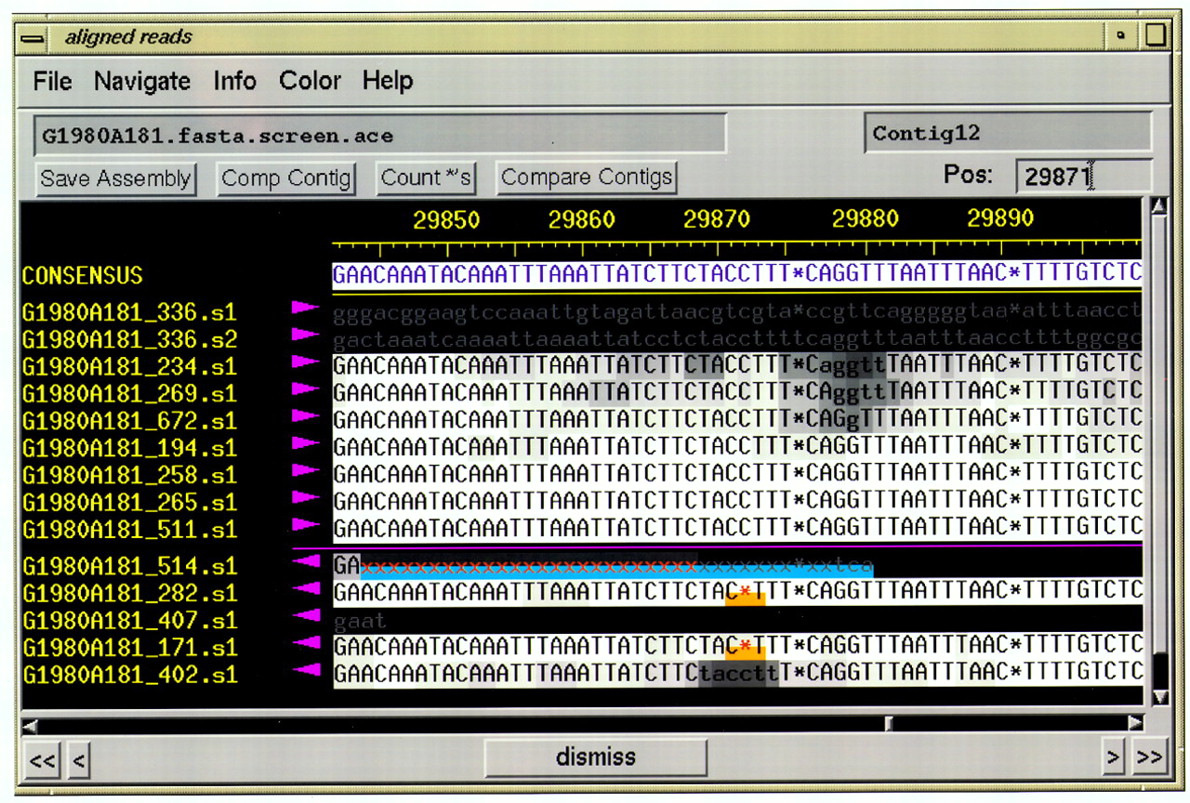Click the G1980A181.fasta.screen.ace file field
1190x803 pixels.
tap(379, 135)
